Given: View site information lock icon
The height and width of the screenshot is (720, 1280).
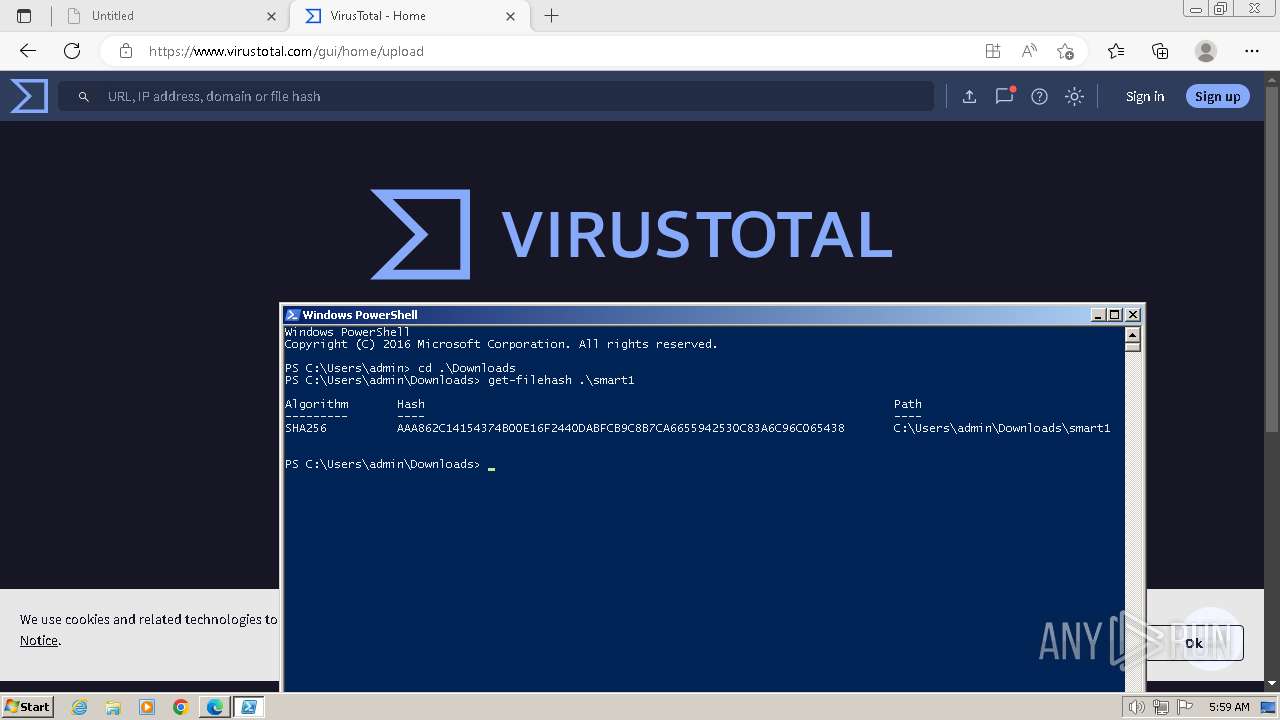Looking at the screenshot, I should click(x=125, y=51).
